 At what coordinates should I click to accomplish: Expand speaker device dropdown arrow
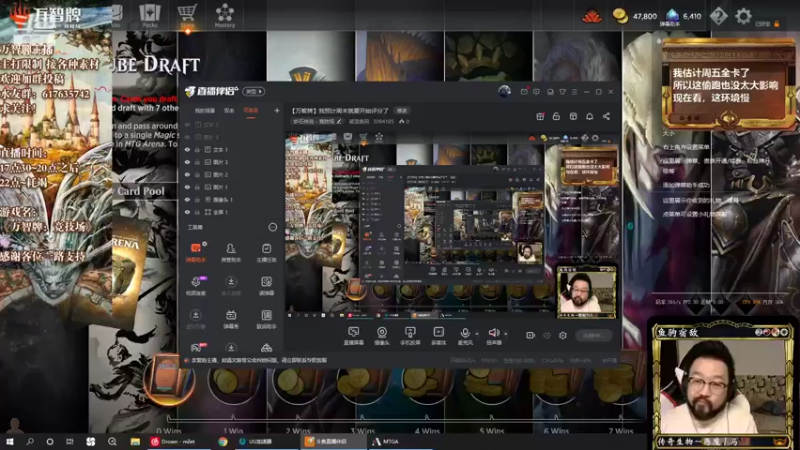(x=506, y=334)
